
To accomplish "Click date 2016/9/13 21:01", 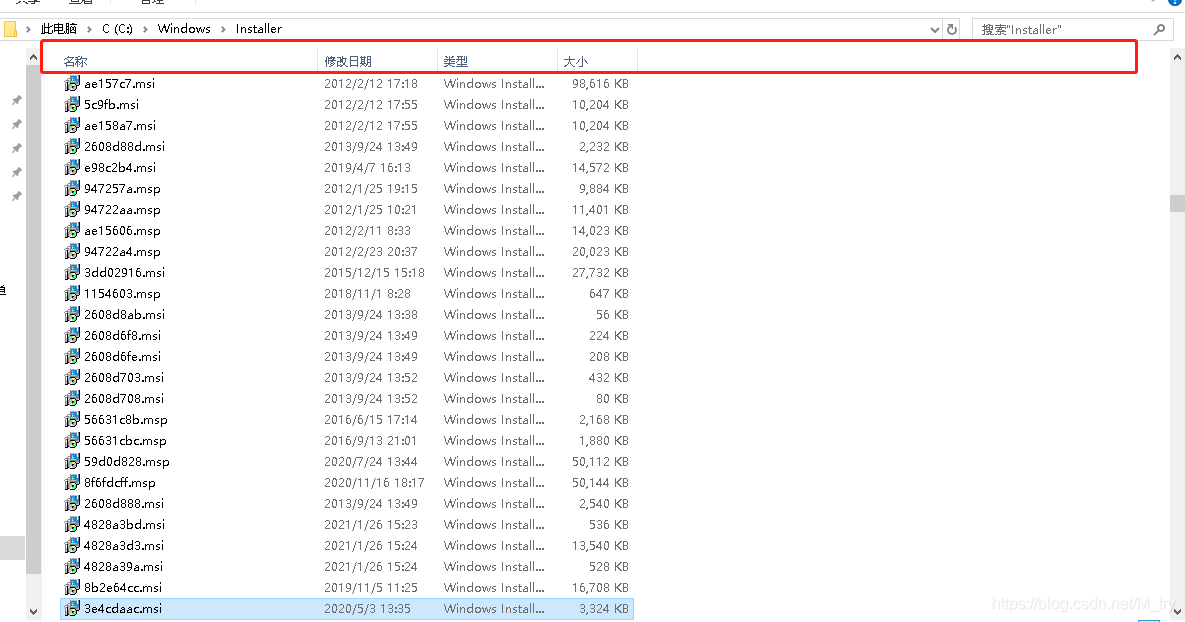I will (370, 441).
